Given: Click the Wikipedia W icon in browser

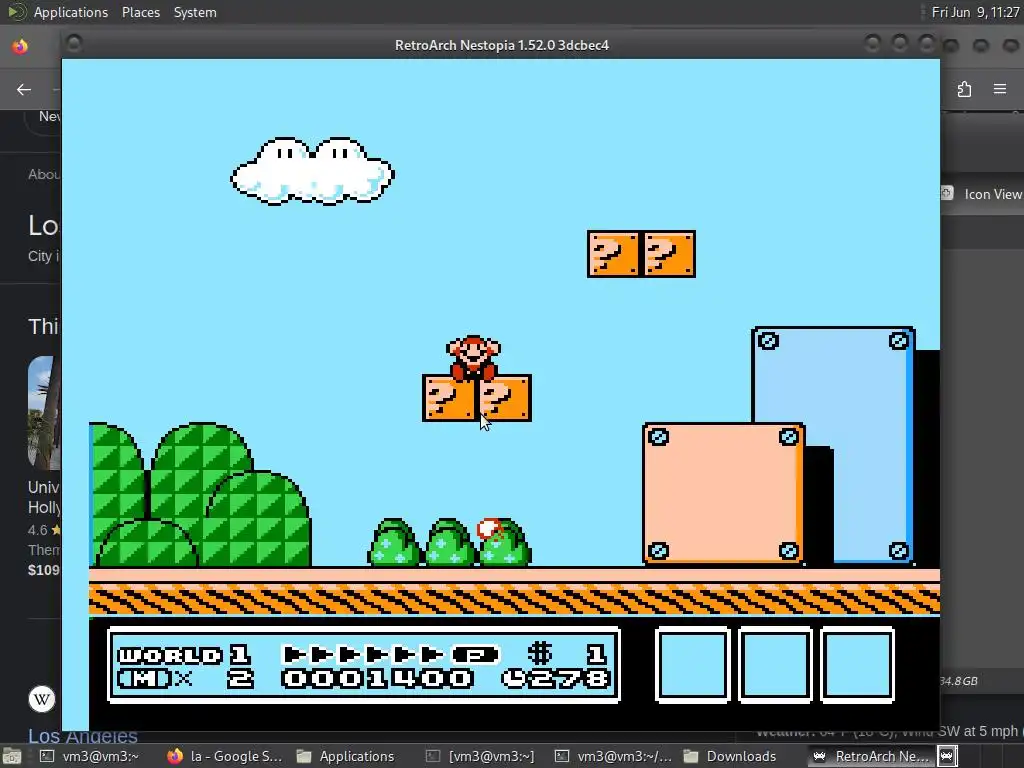Looking at the screenshot, I should (42, 699).
